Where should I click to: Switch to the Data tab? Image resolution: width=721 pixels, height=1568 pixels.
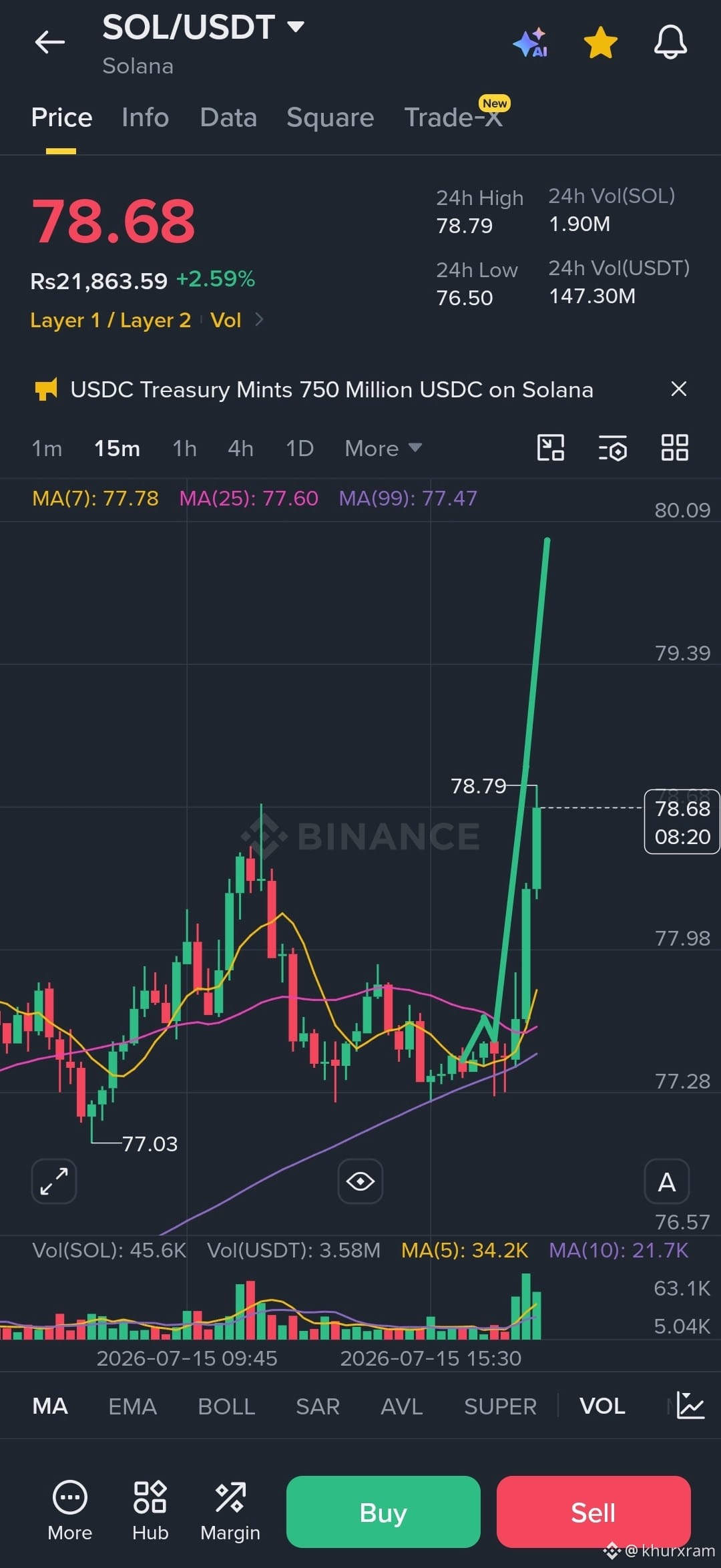coord(228,118)
